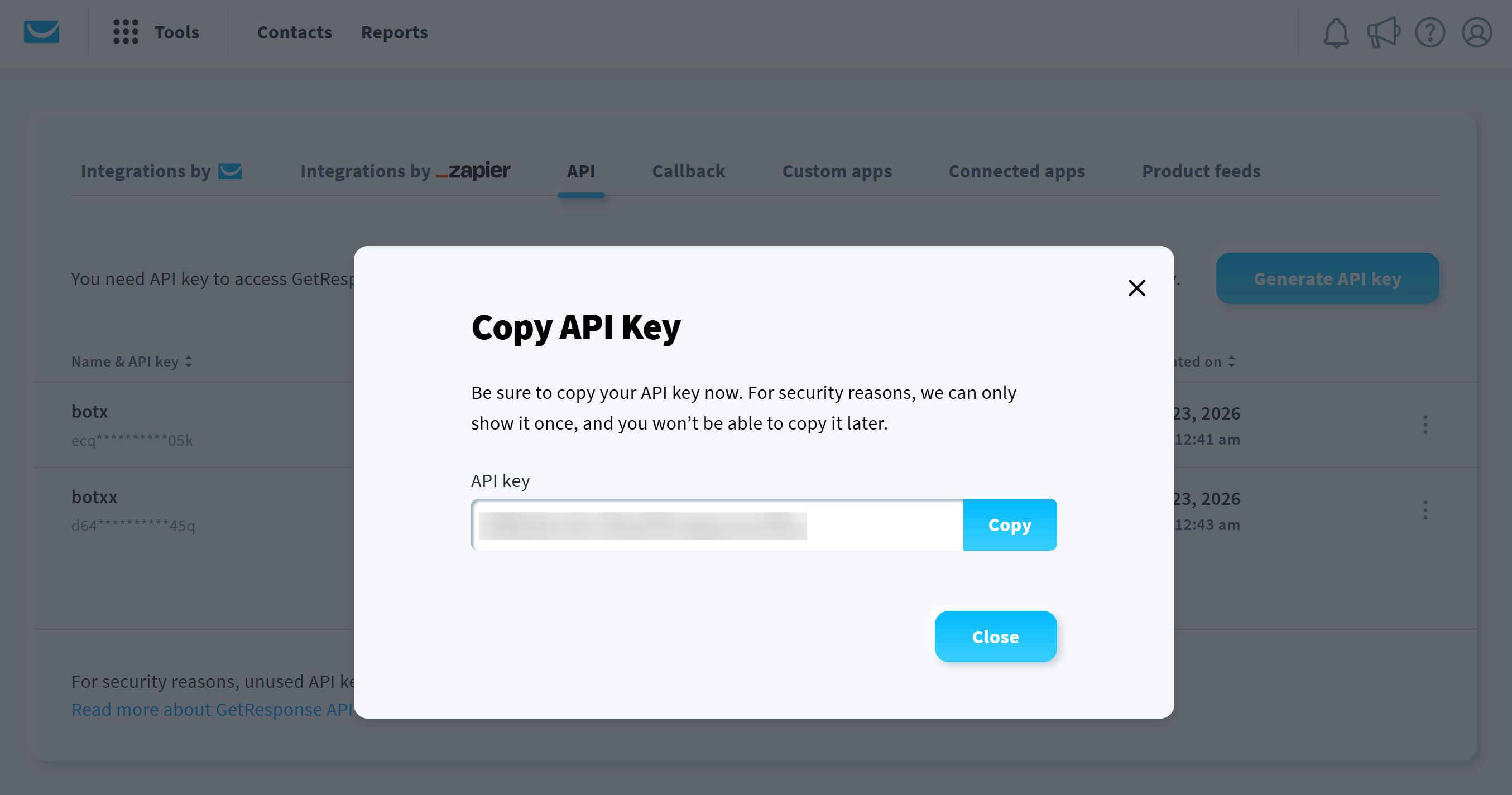Close the Copy API Key dialog with X

pos(1136,288)
